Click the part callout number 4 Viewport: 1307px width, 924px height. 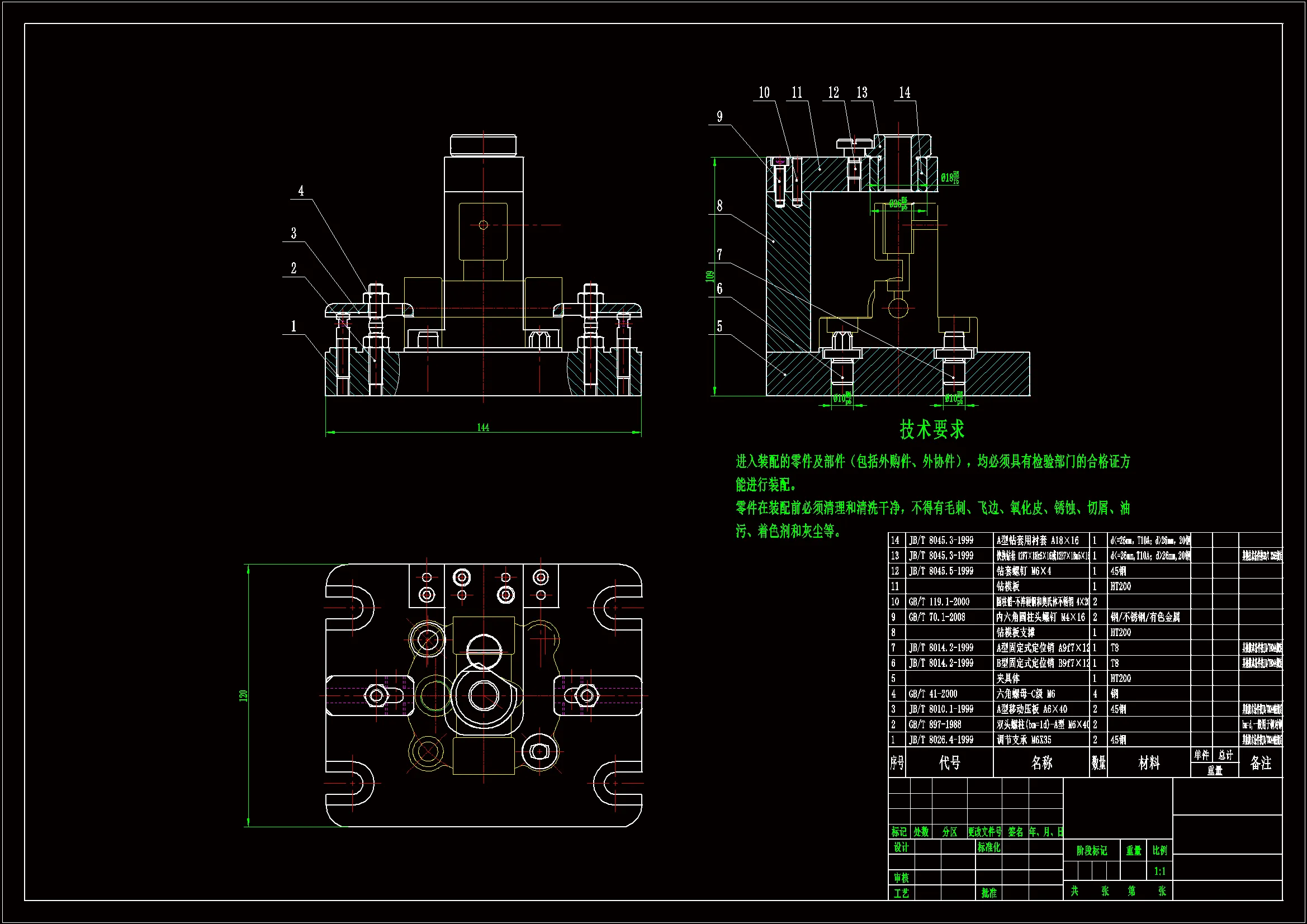pyautogui.click(x=301, y=191)
